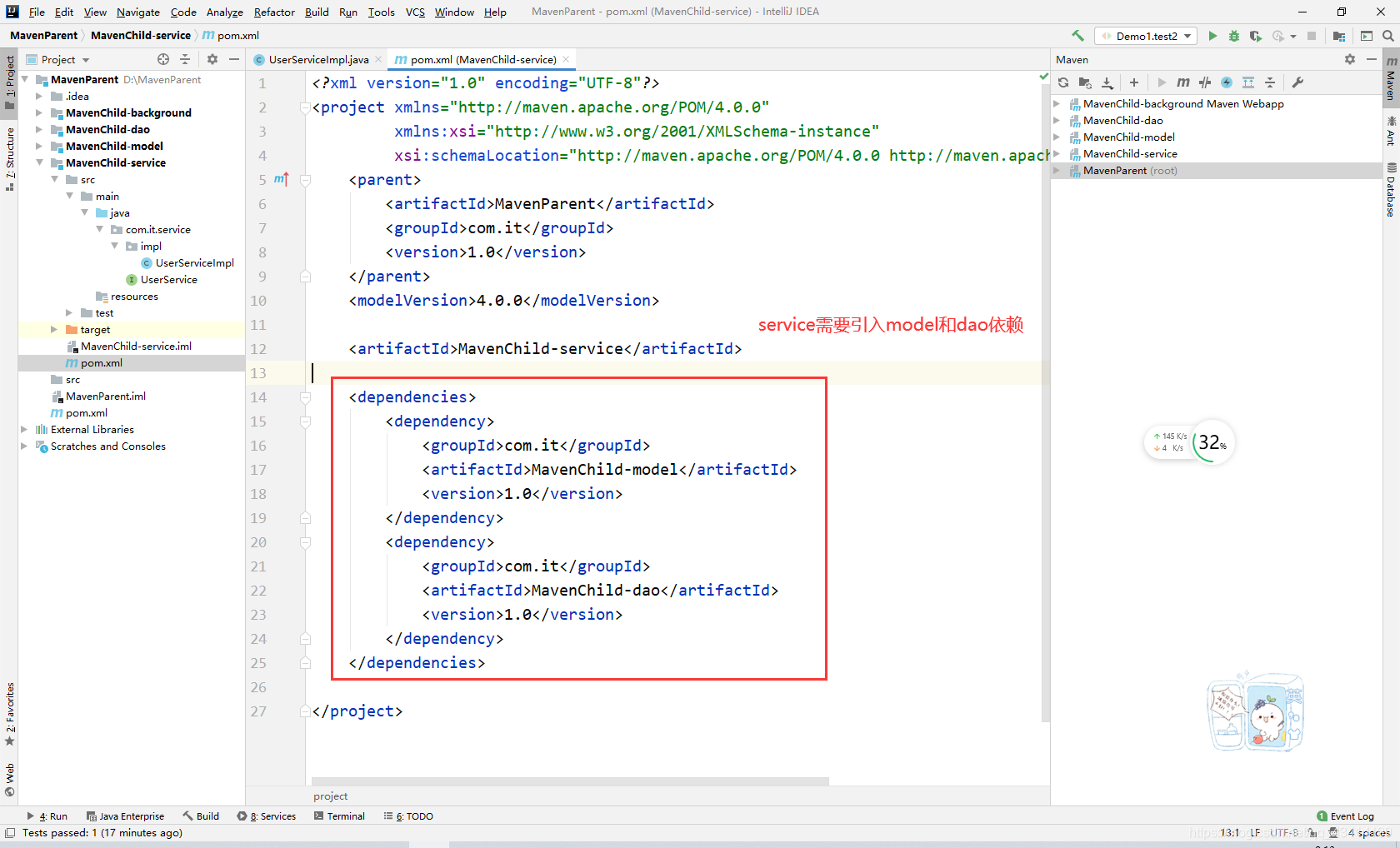Hide the Maven tool window
Screen dimensions: 1400x848
[x=1372, y=59]
